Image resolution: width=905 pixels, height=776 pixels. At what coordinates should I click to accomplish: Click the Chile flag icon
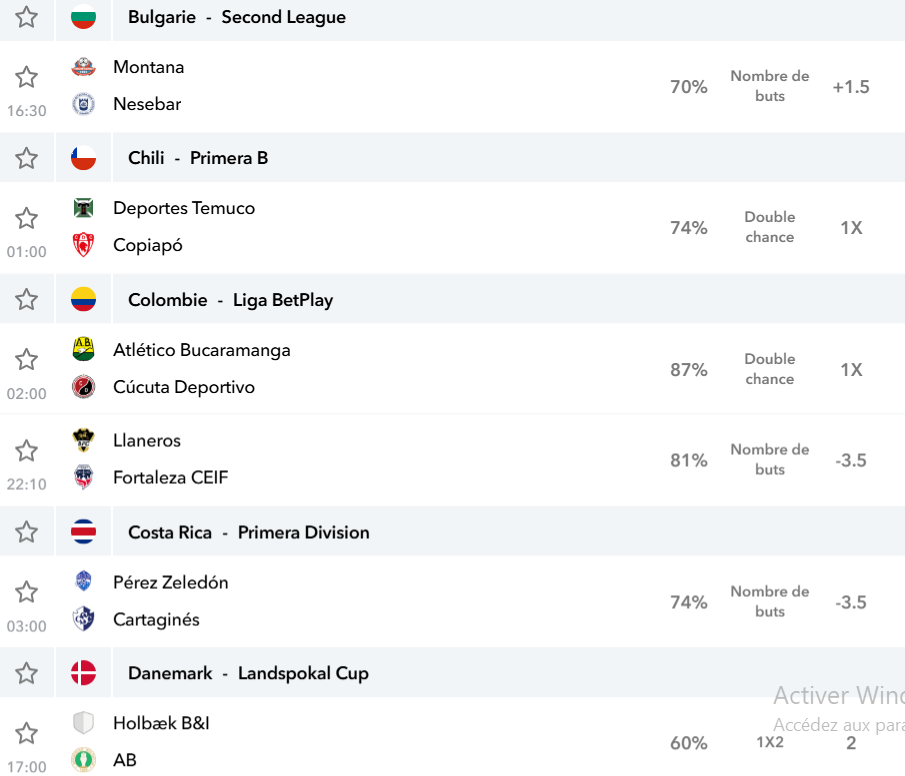tap(83, 158)
